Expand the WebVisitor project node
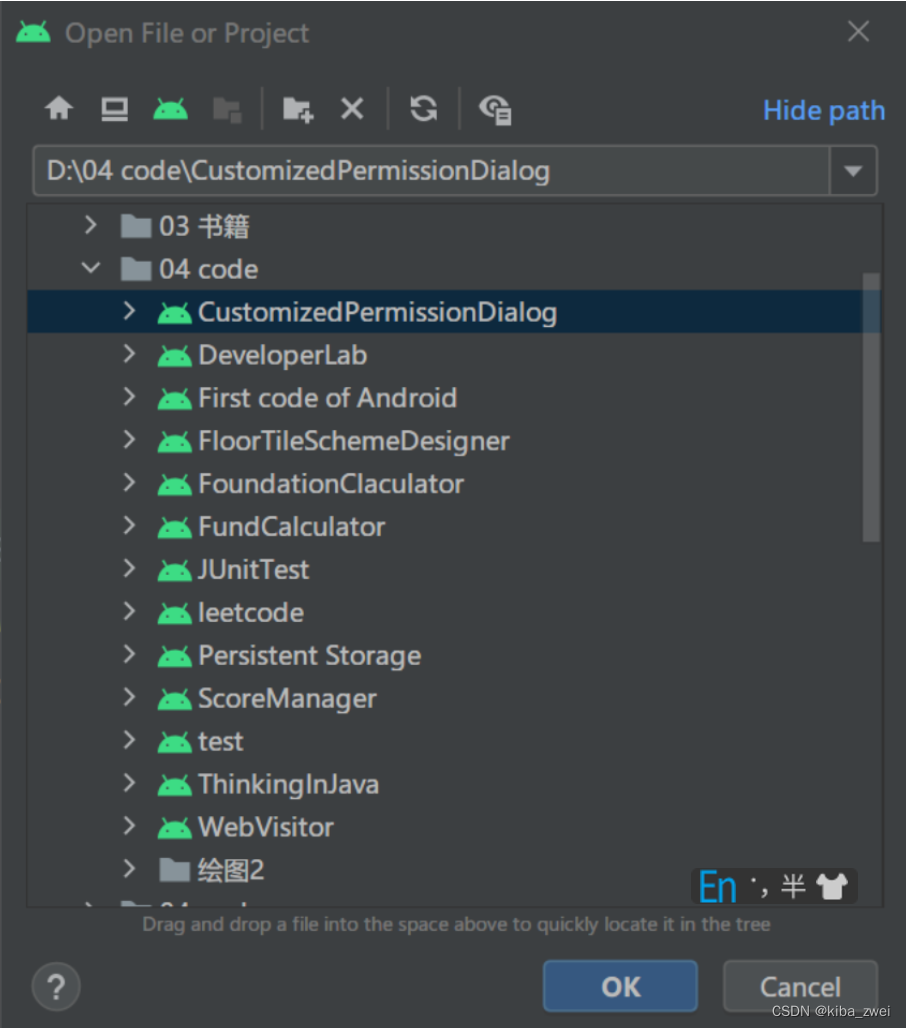 pyautogui.click(x=129, y=826)
